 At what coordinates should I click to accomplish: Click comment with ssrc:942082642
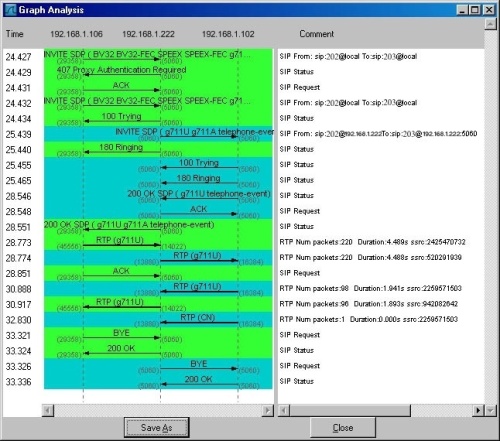coord(369,304)
